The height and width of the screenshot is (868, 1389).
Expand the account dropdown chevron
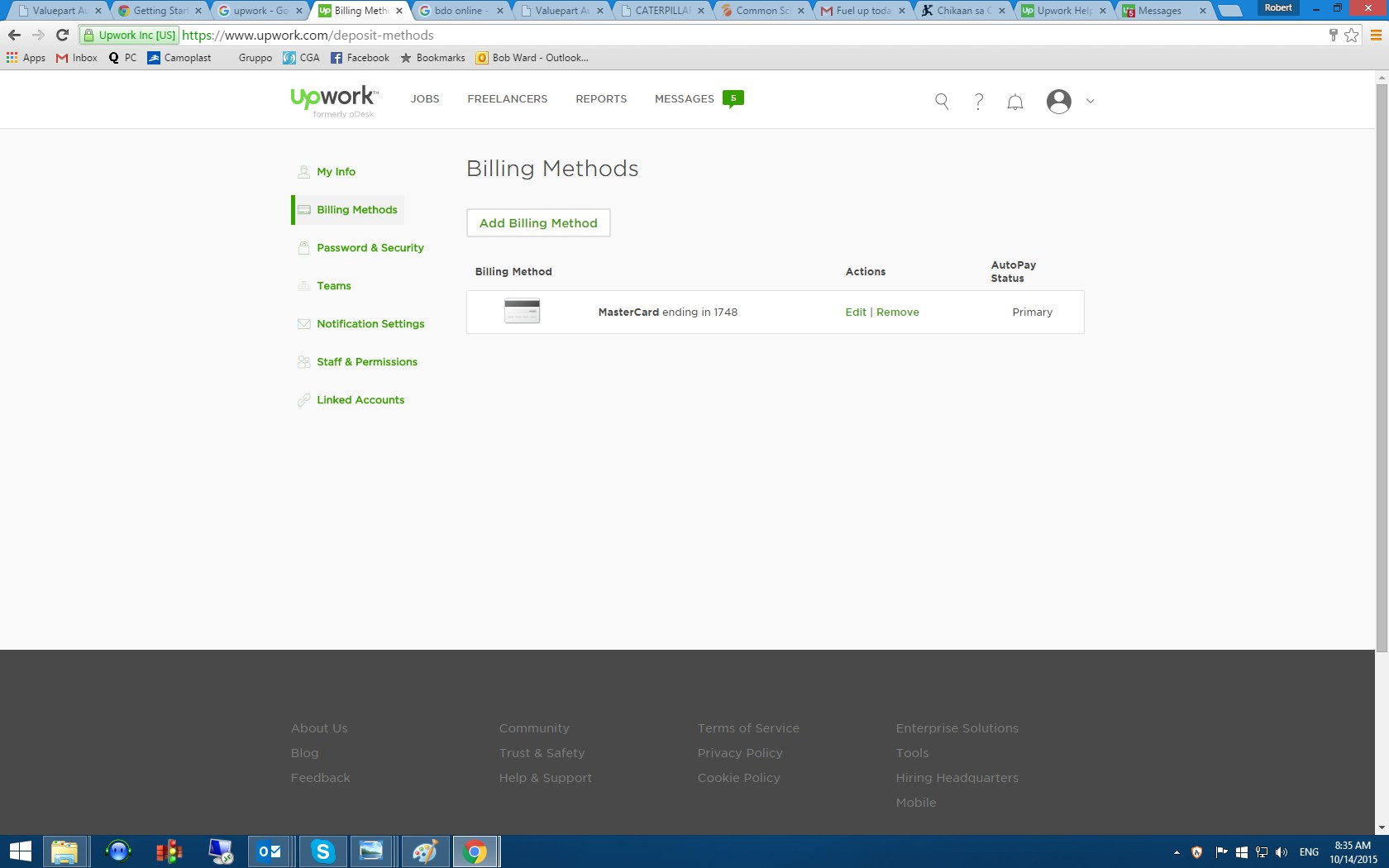(x=1090, y=101)
